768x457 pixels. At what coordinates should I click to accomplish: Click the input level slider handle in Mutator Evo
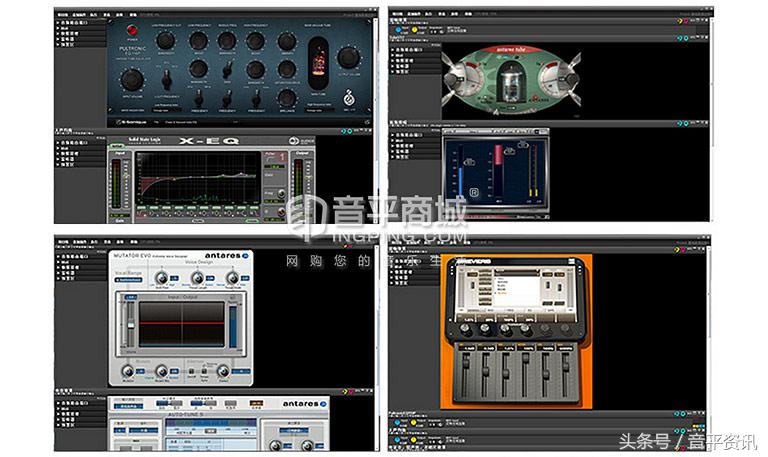131,325
